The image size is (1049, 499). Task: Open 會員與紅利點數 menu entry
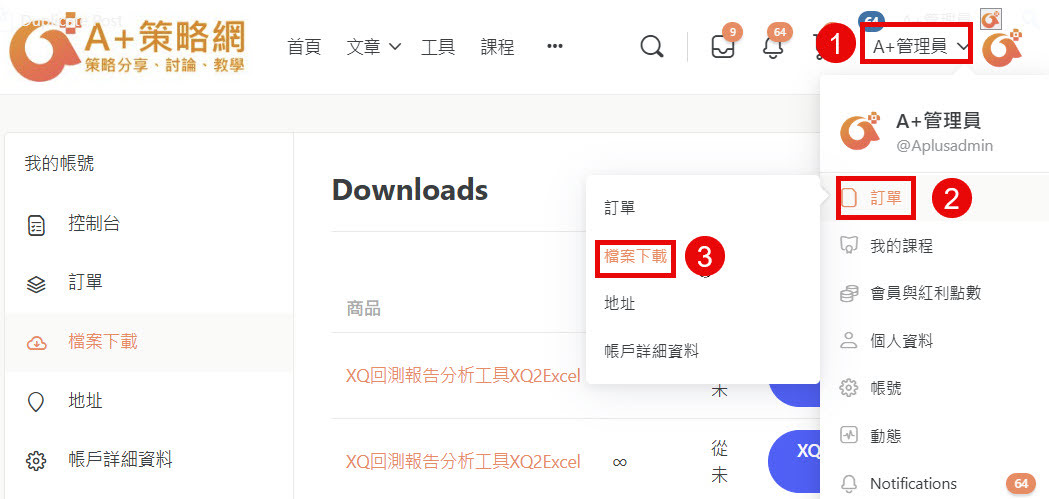(925, 293)
